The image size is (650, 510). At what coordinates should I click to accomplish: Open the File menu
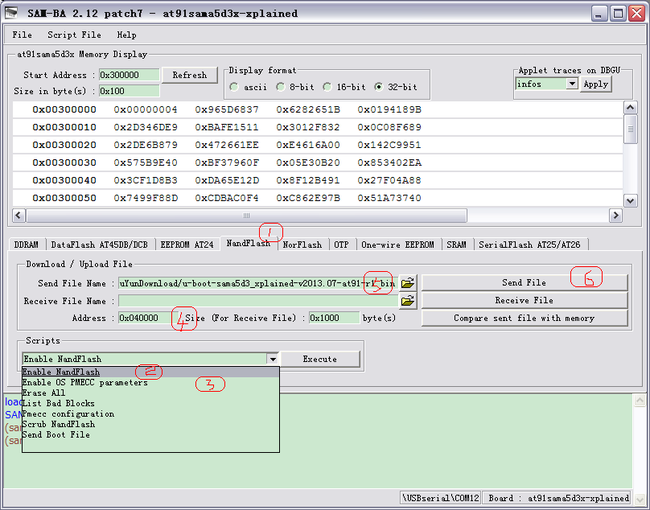[x=22, y=35]
